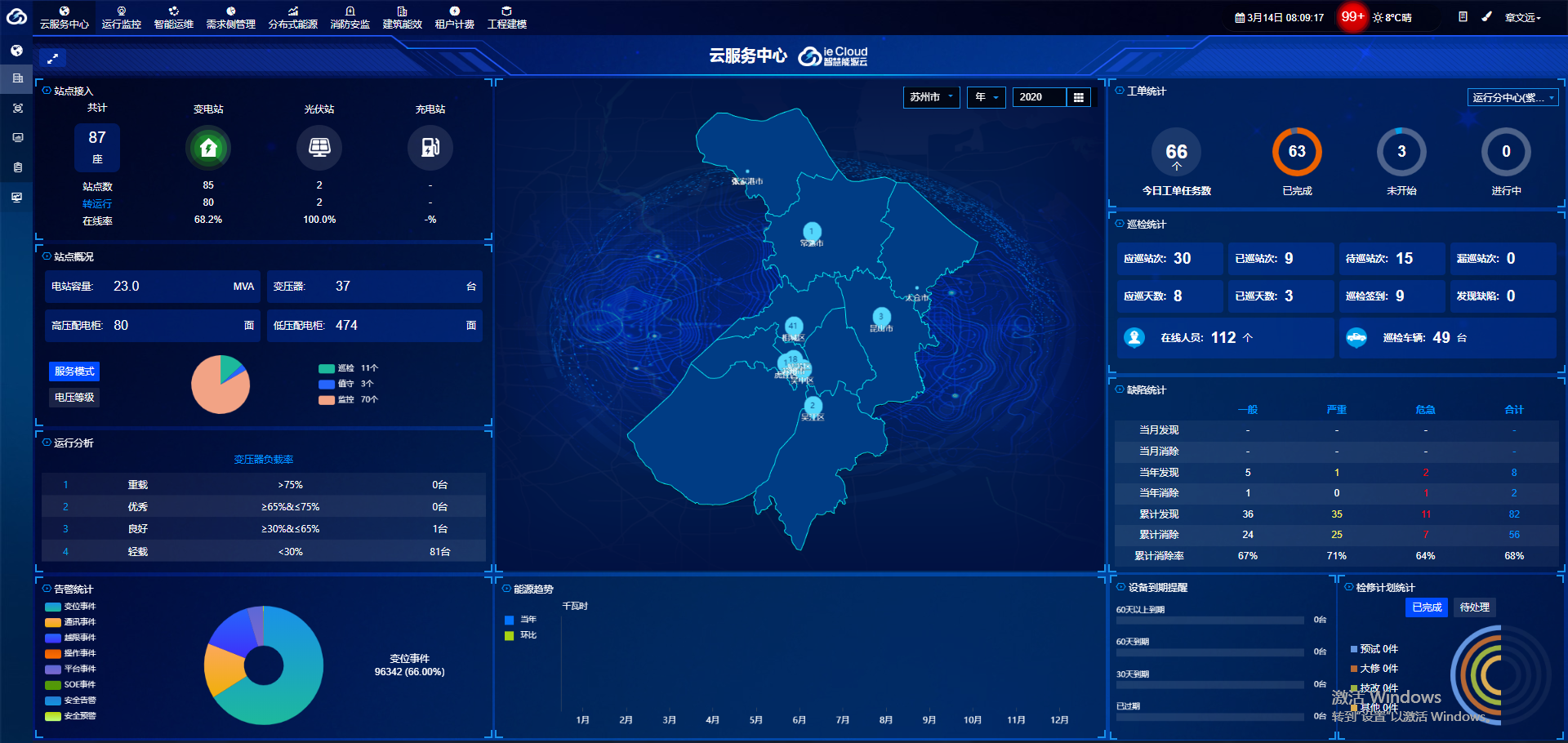Click the 变压器负载率 link
The image size is (1568, 743).
click(264, 460)
